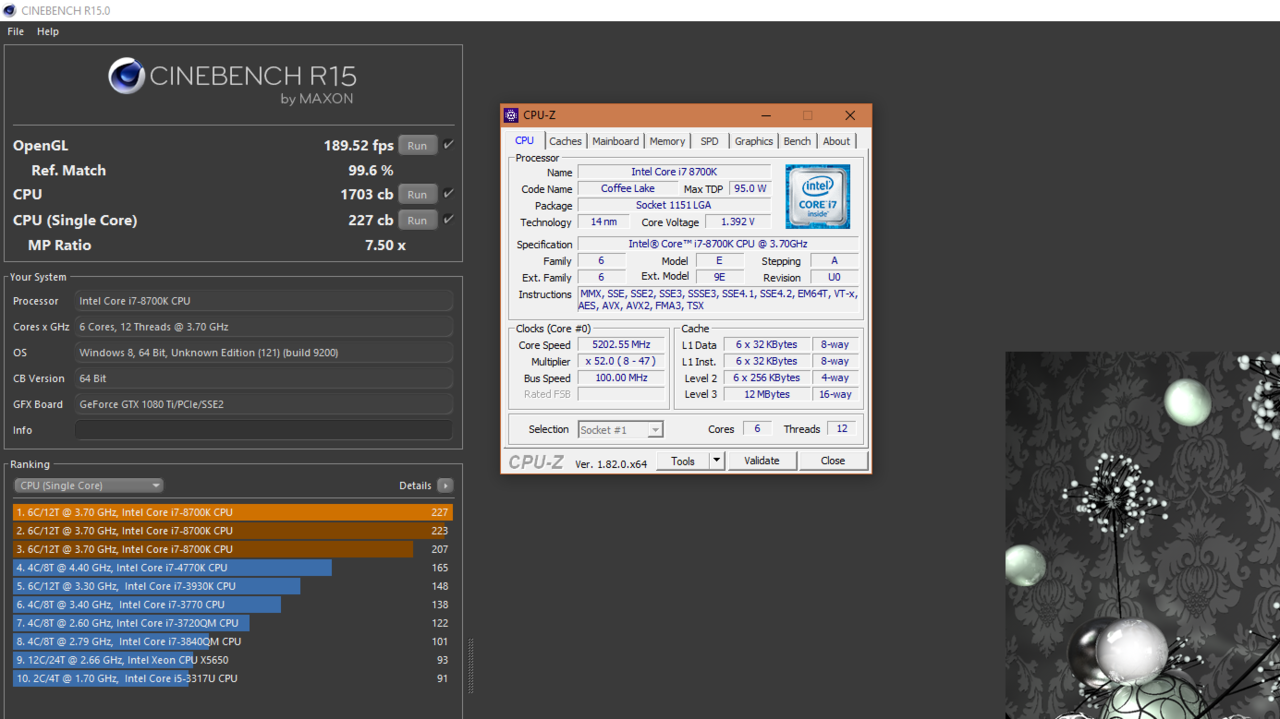Click the Processor field Intel Core i7-8700K CPU
1280x719 pixels.
click(263, 301)
